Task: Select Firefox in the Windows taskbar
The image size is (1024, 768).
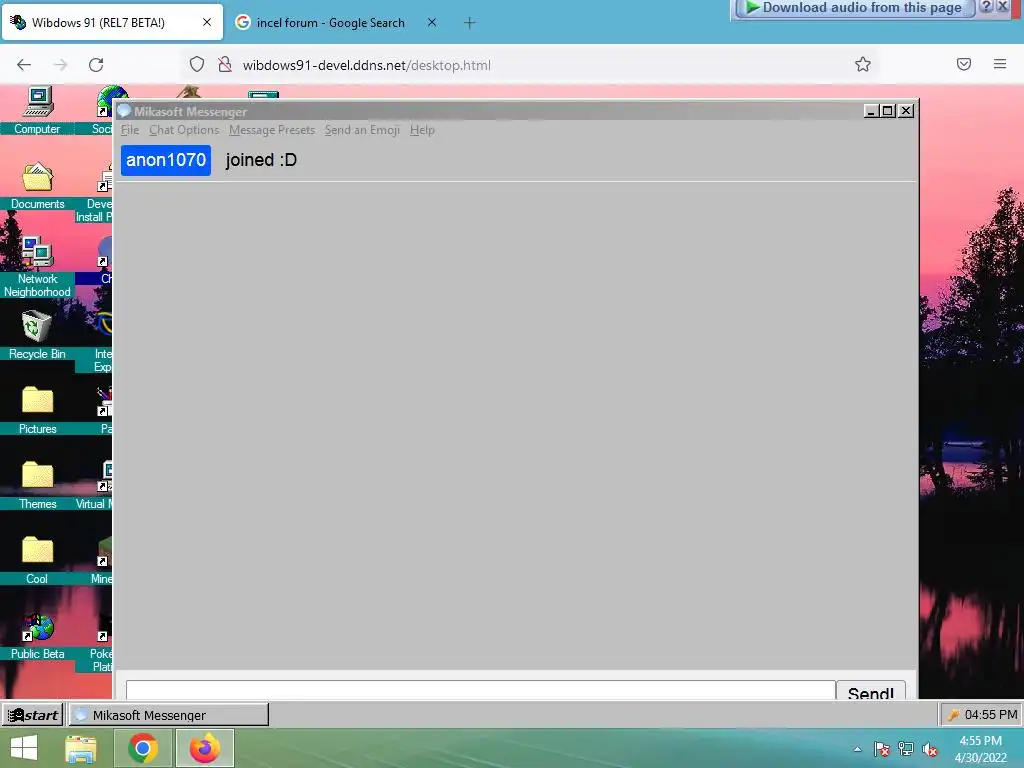Action: (x=204, y=748)
